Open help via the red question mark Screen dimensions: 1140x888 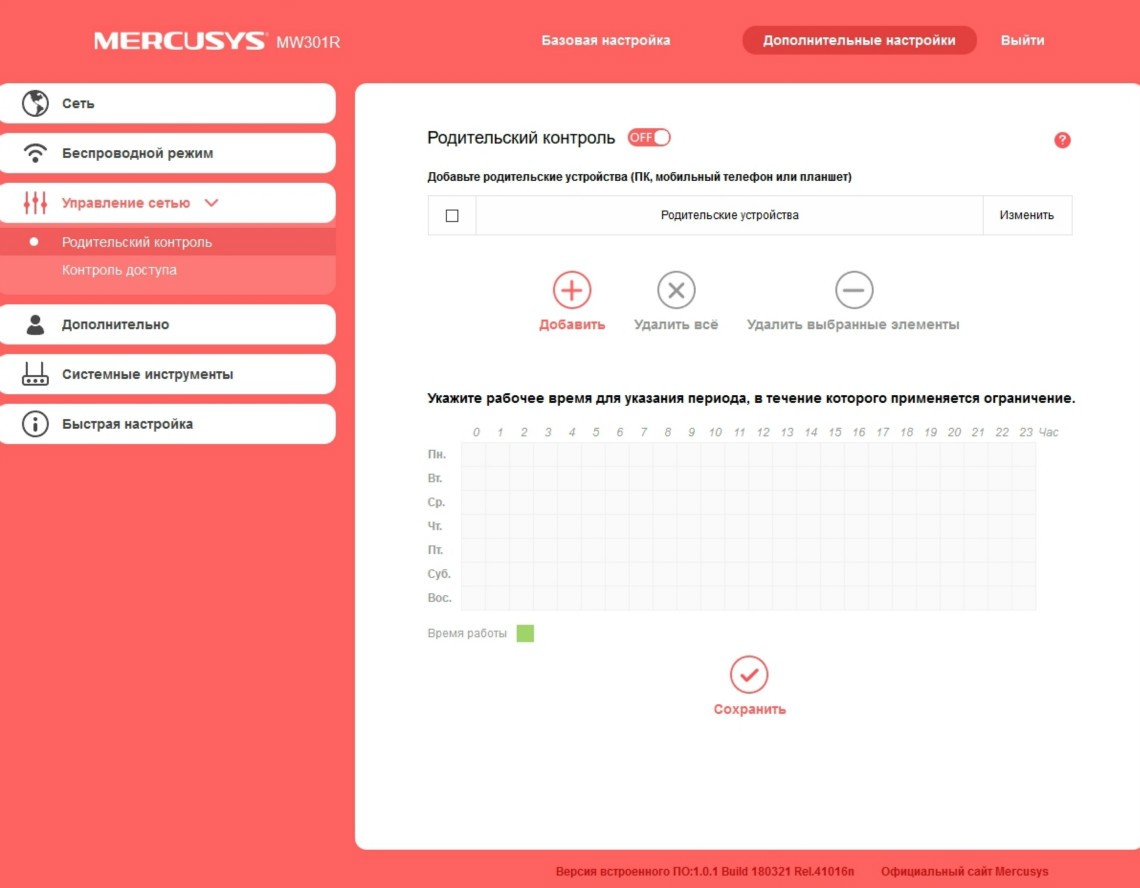[x=1062, y=140]
